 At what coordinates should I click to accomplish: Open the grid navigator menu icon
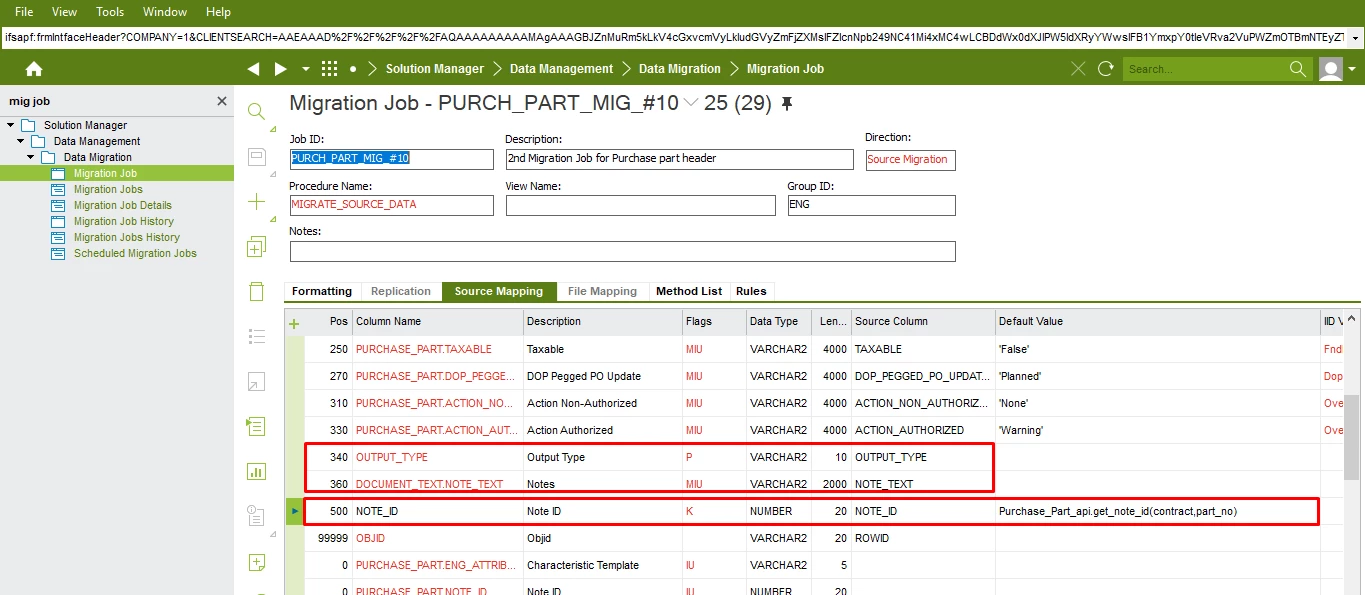[x=329, y=69]
